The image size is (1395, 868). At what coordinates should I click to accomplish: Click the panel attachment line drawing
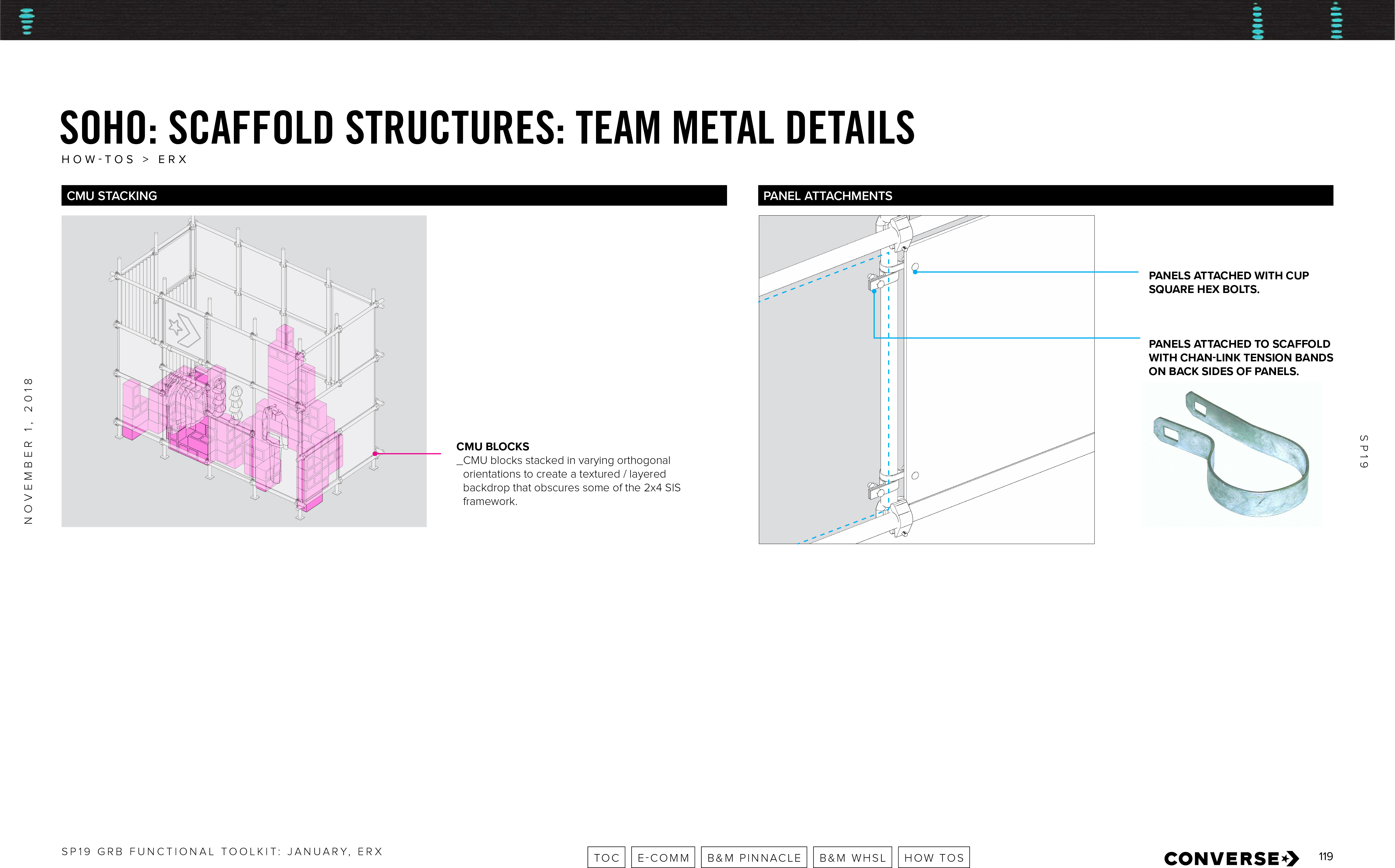tap(926, 379)
